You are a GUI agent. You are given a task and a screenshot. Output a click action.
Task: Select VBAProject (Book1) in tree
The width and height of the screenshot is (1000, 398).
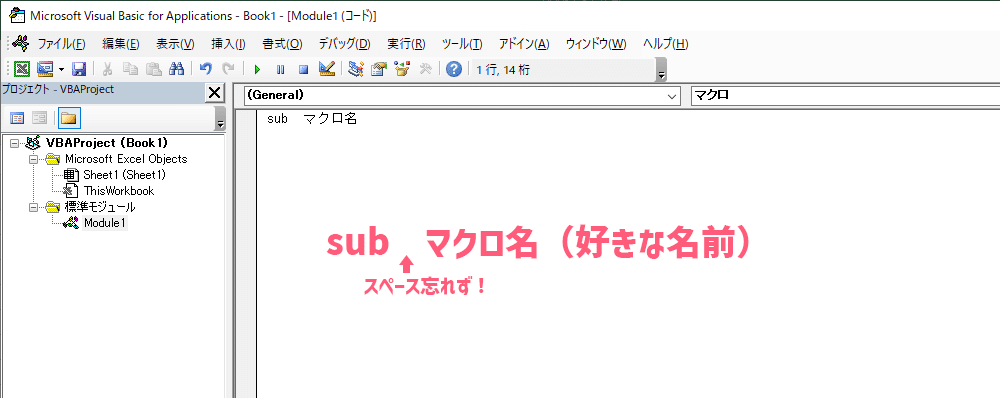(x=107, y=144)
